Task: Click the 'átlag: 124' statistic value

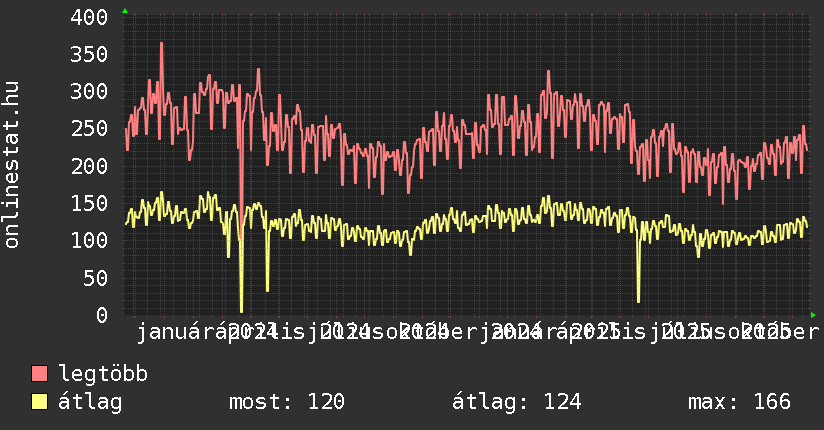Action: [517, 403]
